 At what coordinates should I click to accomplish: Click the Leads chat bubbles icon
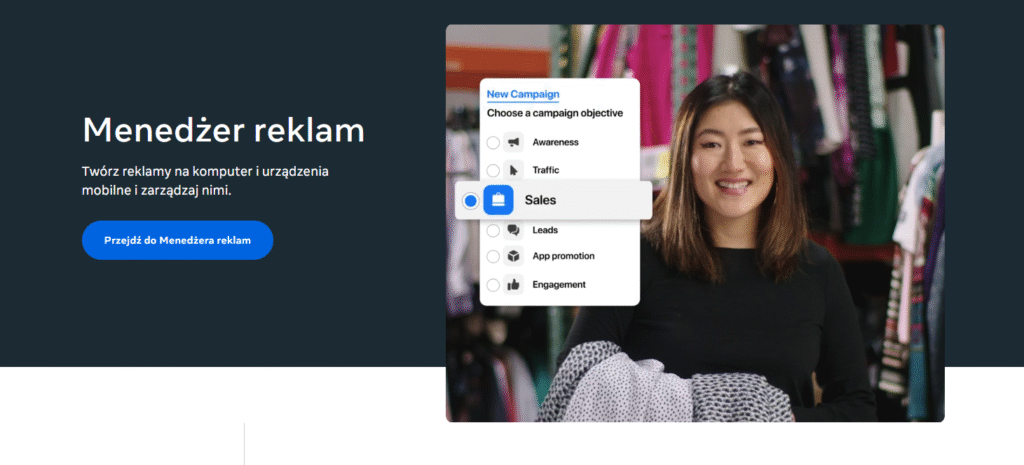[x=514, y=230]
